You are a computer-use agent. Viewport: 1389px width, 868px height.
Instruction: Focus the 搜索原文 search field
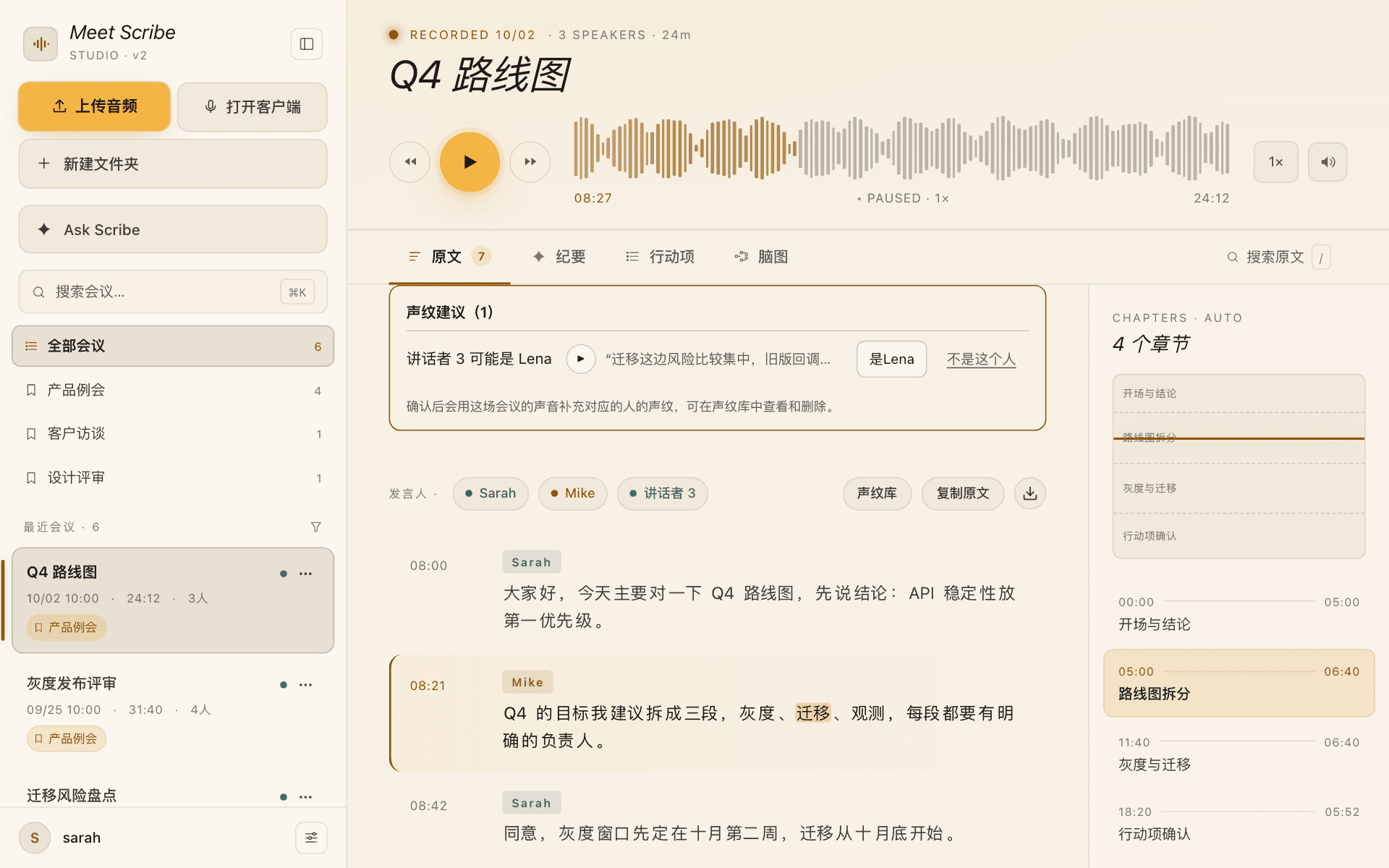tap(1278, 257)
